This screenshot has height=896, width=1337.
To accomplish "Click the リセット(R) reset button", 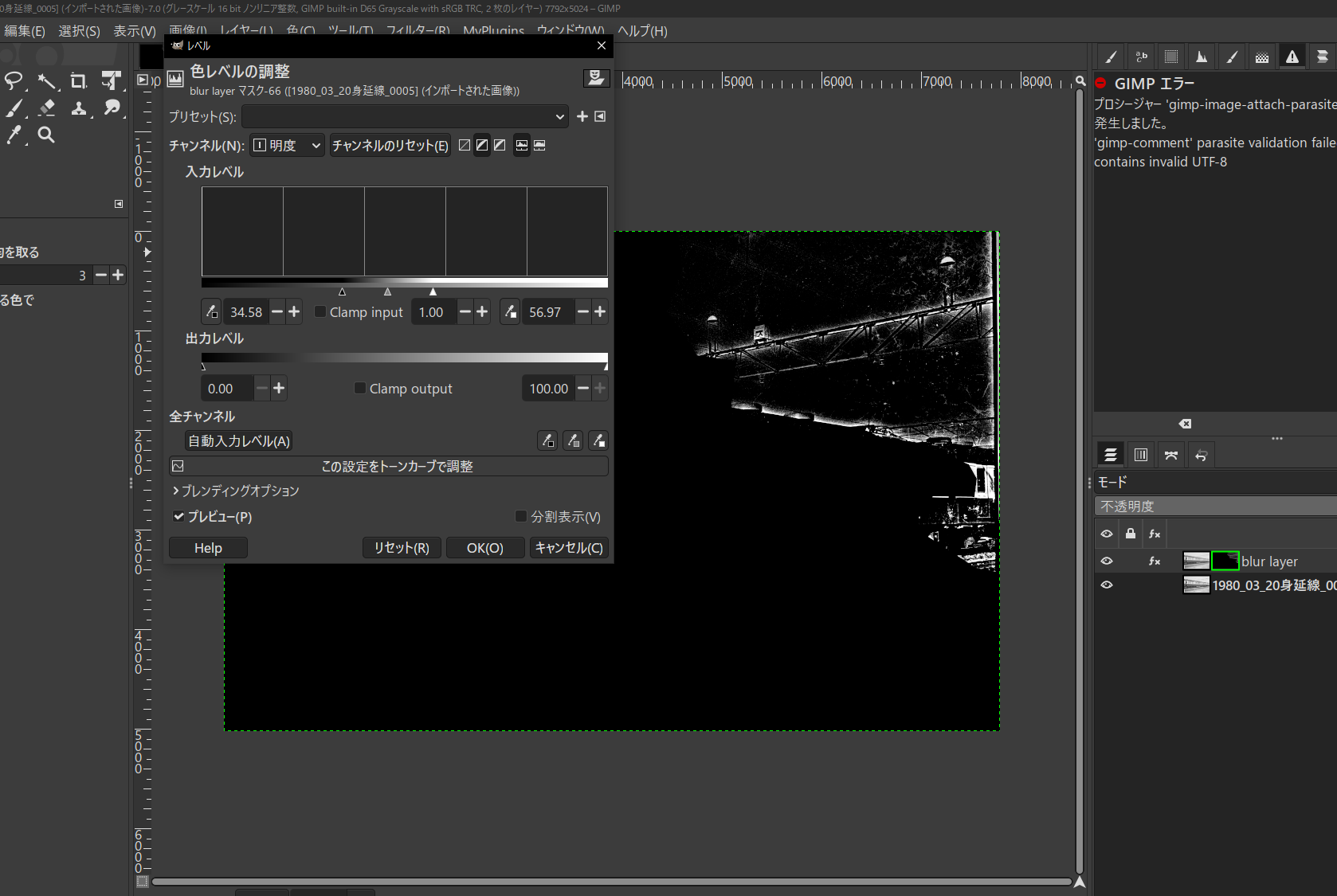I will coord(402,548).
